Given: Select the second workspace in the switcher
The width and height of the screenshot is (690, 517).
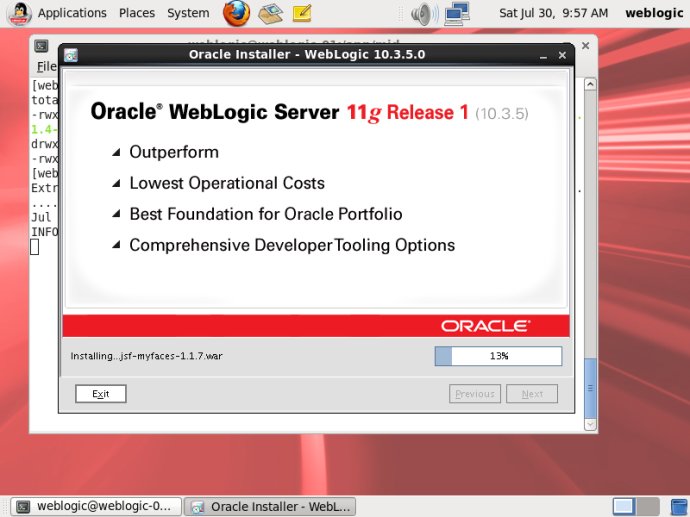Looking at the screenshot, I should pyautogui.click(x=648, y=506).
